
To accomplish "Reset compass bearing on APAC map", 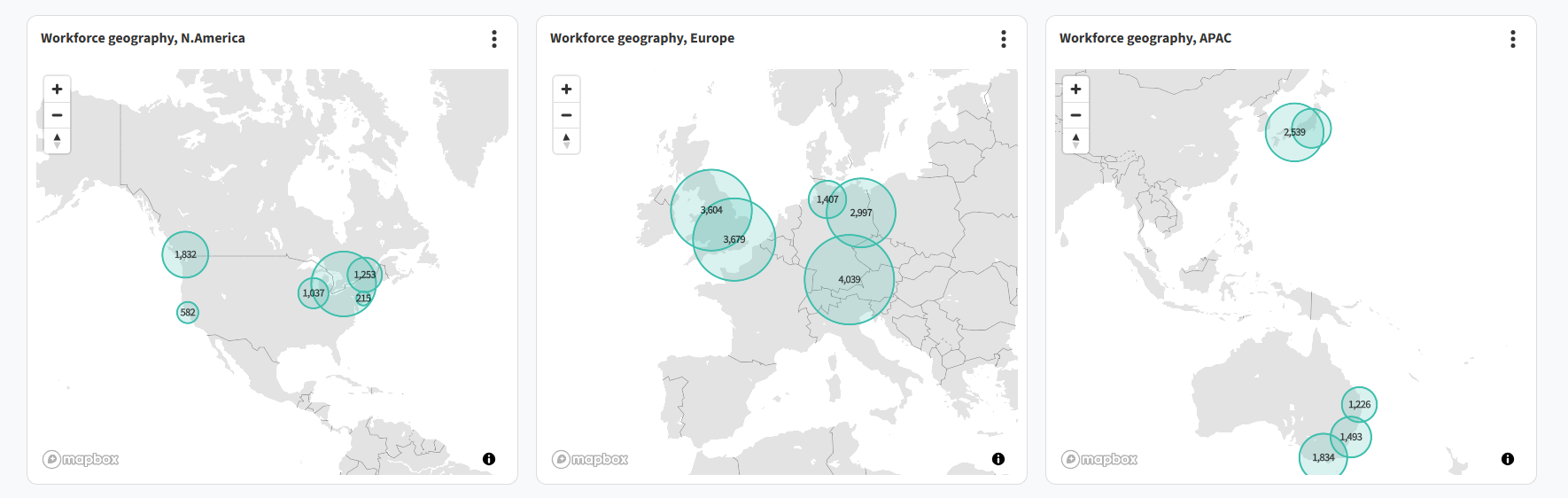I will tap(1075, 140).
